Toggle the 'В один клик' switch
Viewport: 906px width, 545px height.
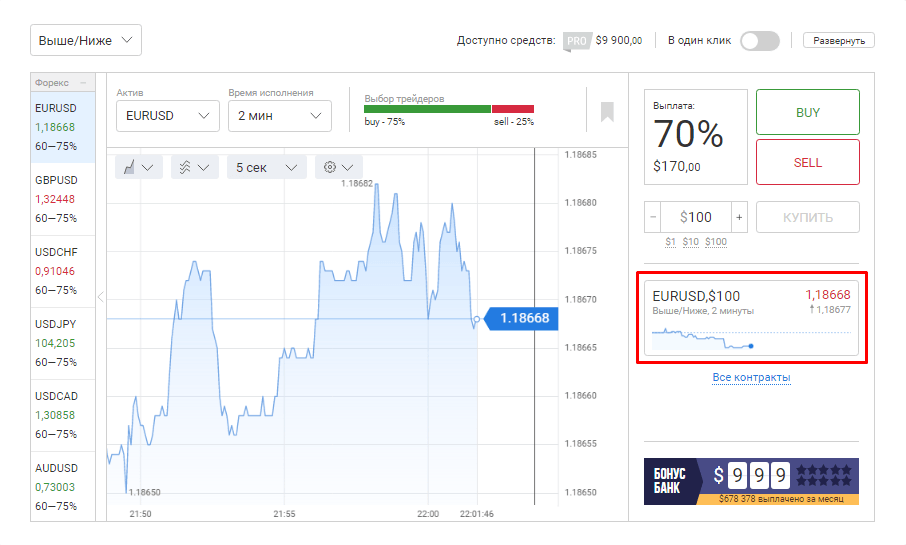click(x=759, y=41)
